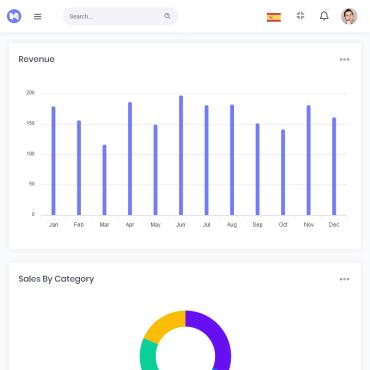Viewport: 370px width, 370px height.
Task: Focus the Search input field
Action: pos(120,16)
